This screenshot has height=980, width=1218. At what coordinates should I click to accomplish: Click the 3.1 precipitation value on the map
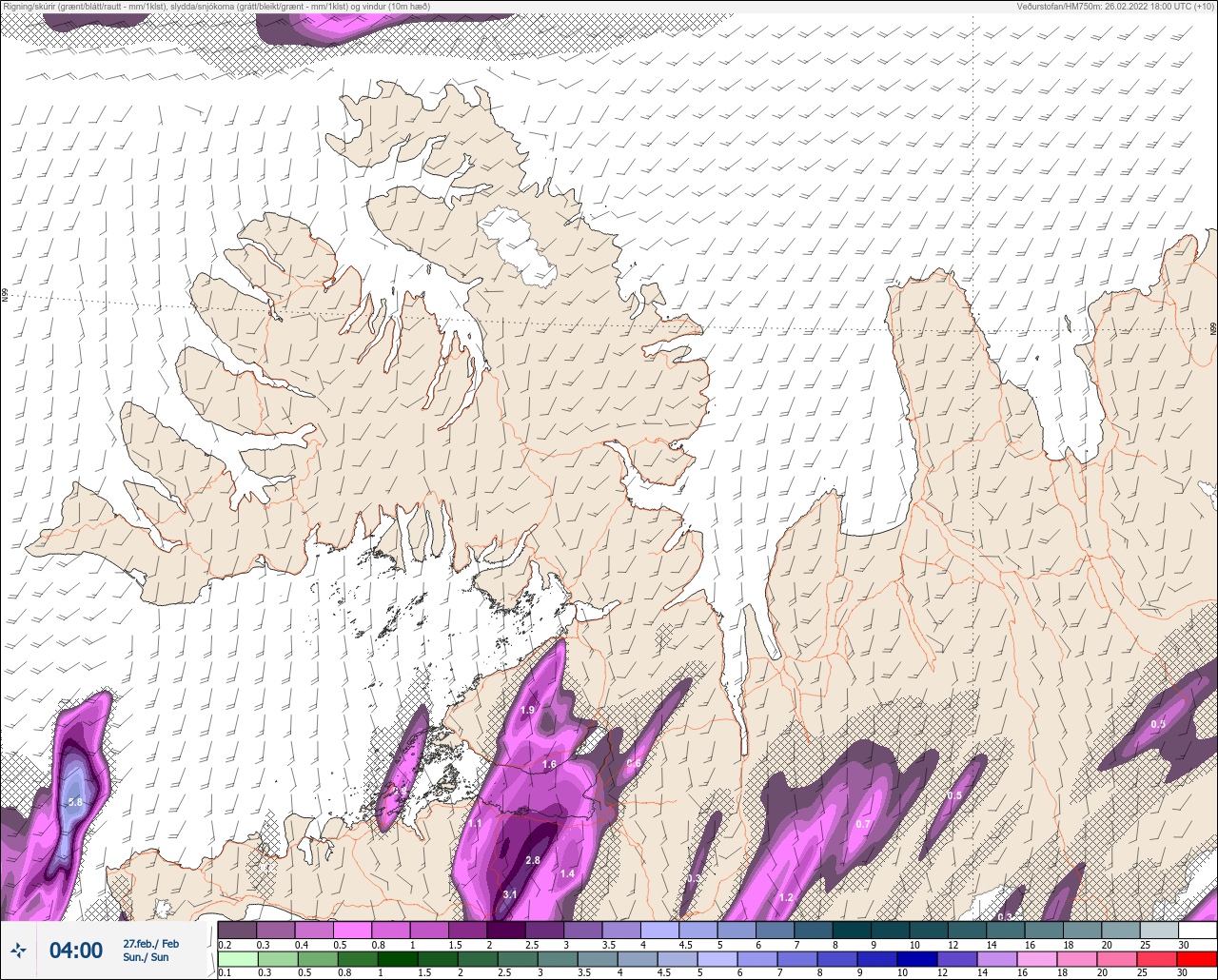coord(509,893)
